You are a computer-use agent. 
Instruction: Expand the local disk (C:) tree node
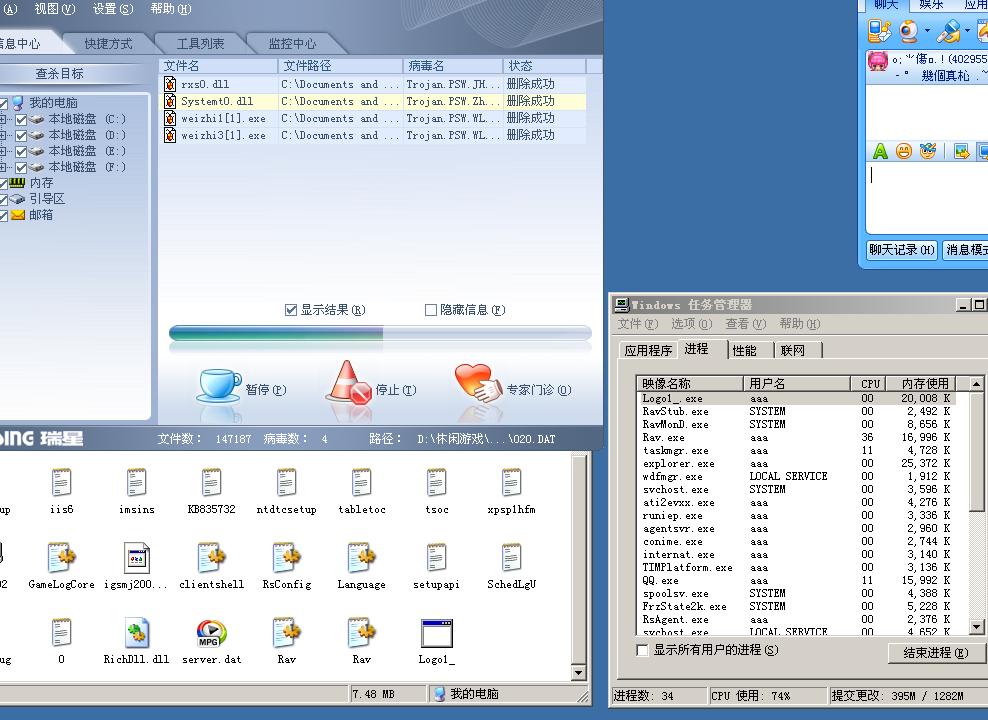(3, 119)
